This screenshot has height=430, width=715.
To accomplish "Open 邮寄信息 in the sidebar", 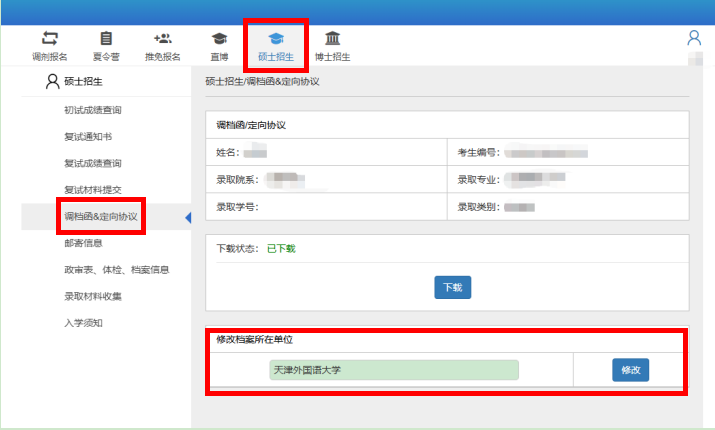I will click(x=83, y=243).
